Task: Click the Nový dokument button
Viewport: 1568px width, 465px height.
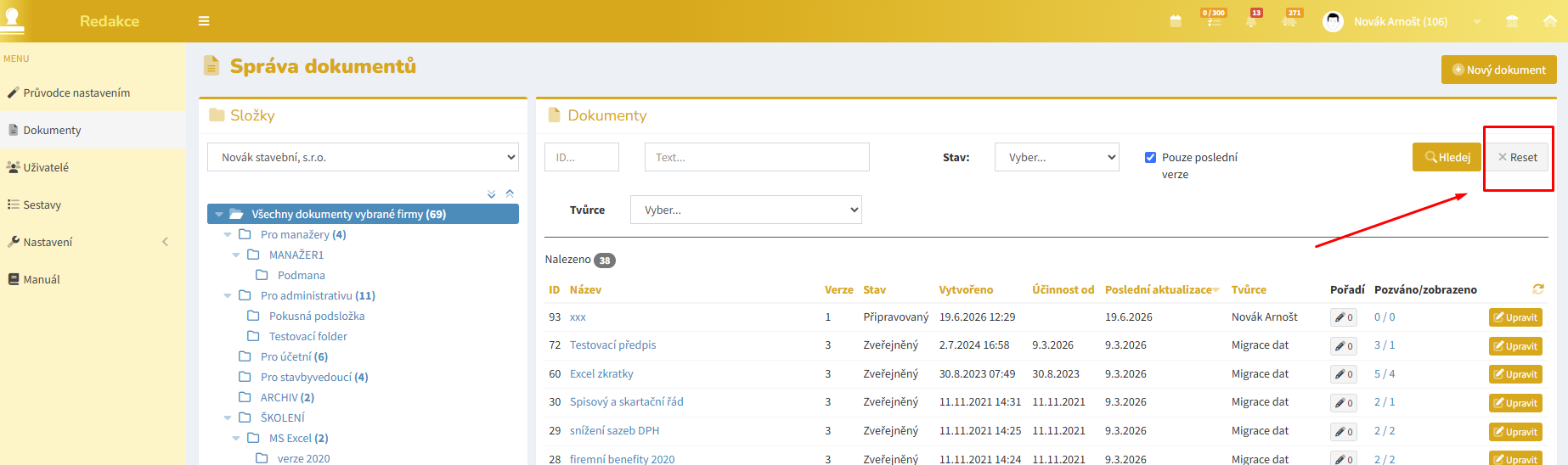Action: pos(1498,70)
